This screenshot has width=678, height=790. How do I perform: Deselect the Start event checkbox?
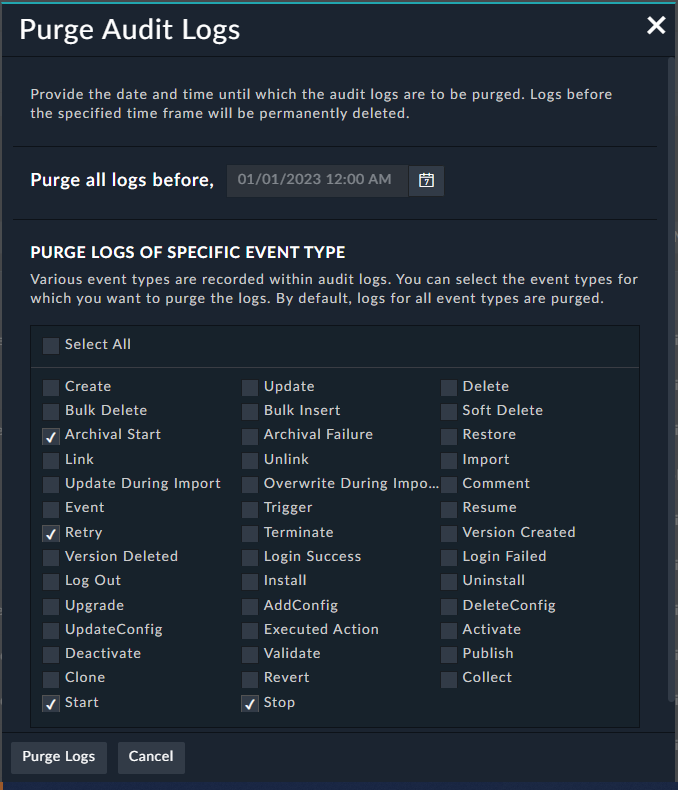[x=51, y=703]
